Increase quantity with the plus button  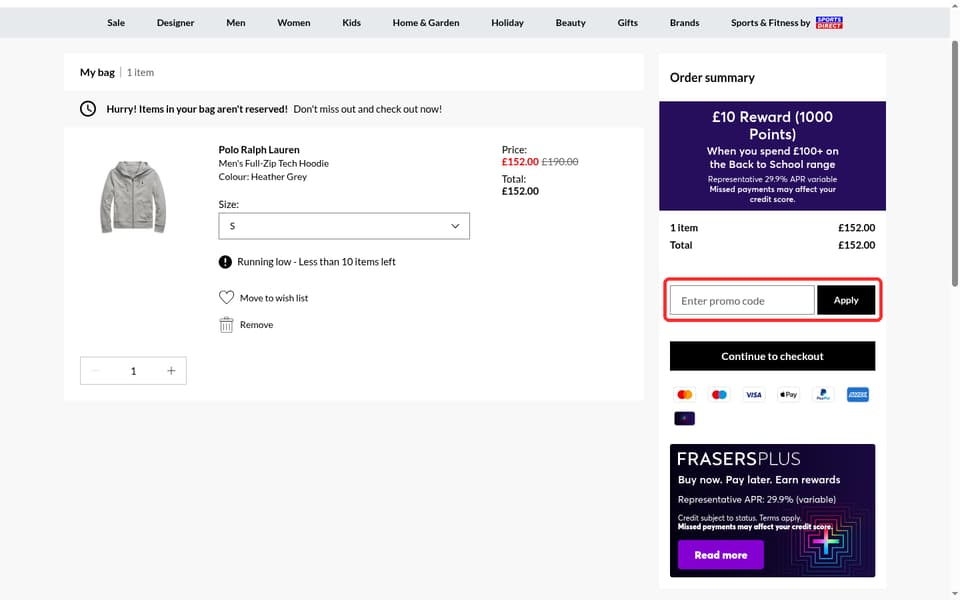pos(171,370)
